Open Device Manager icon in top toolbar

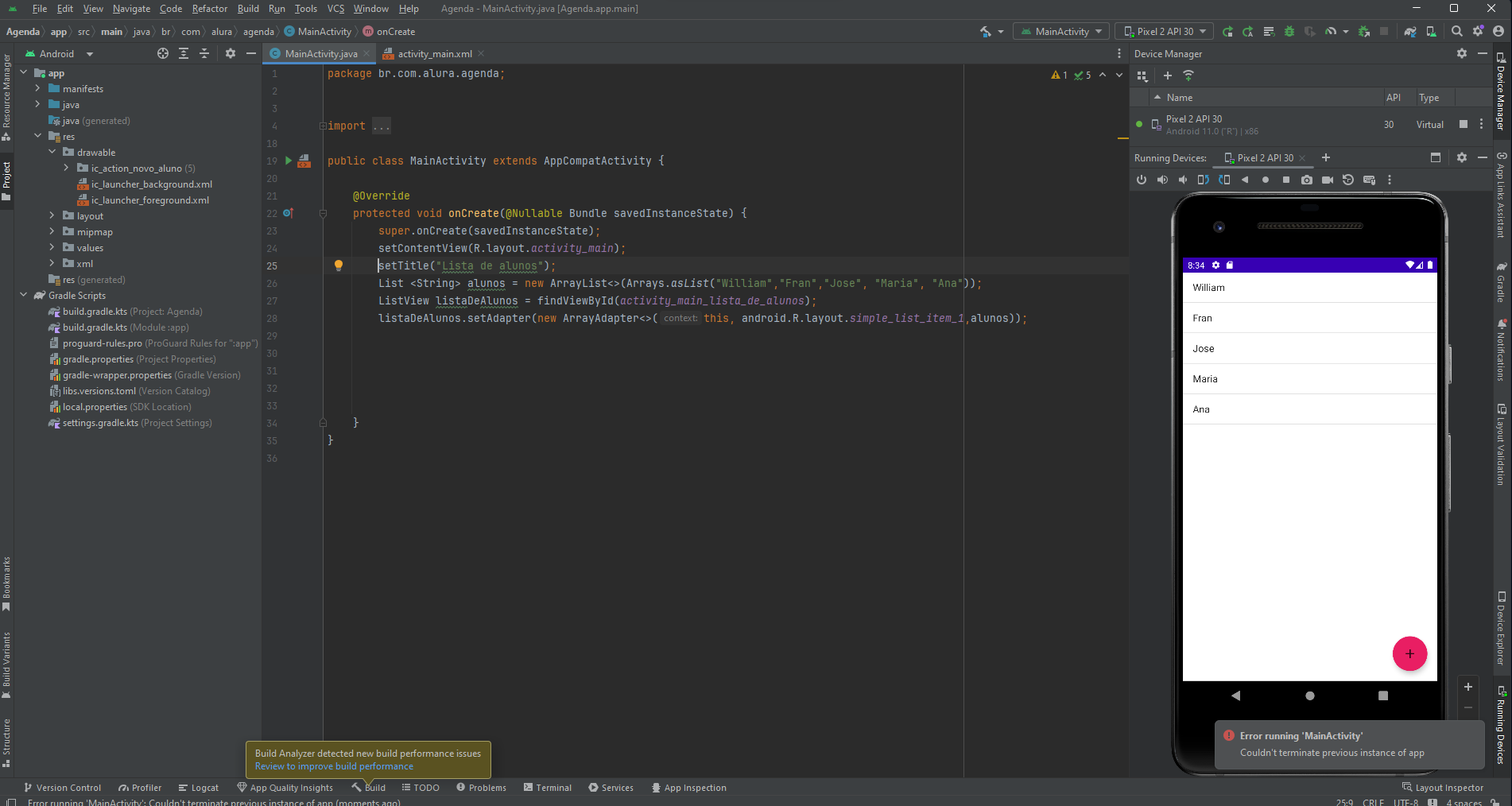pos(1431,32)
